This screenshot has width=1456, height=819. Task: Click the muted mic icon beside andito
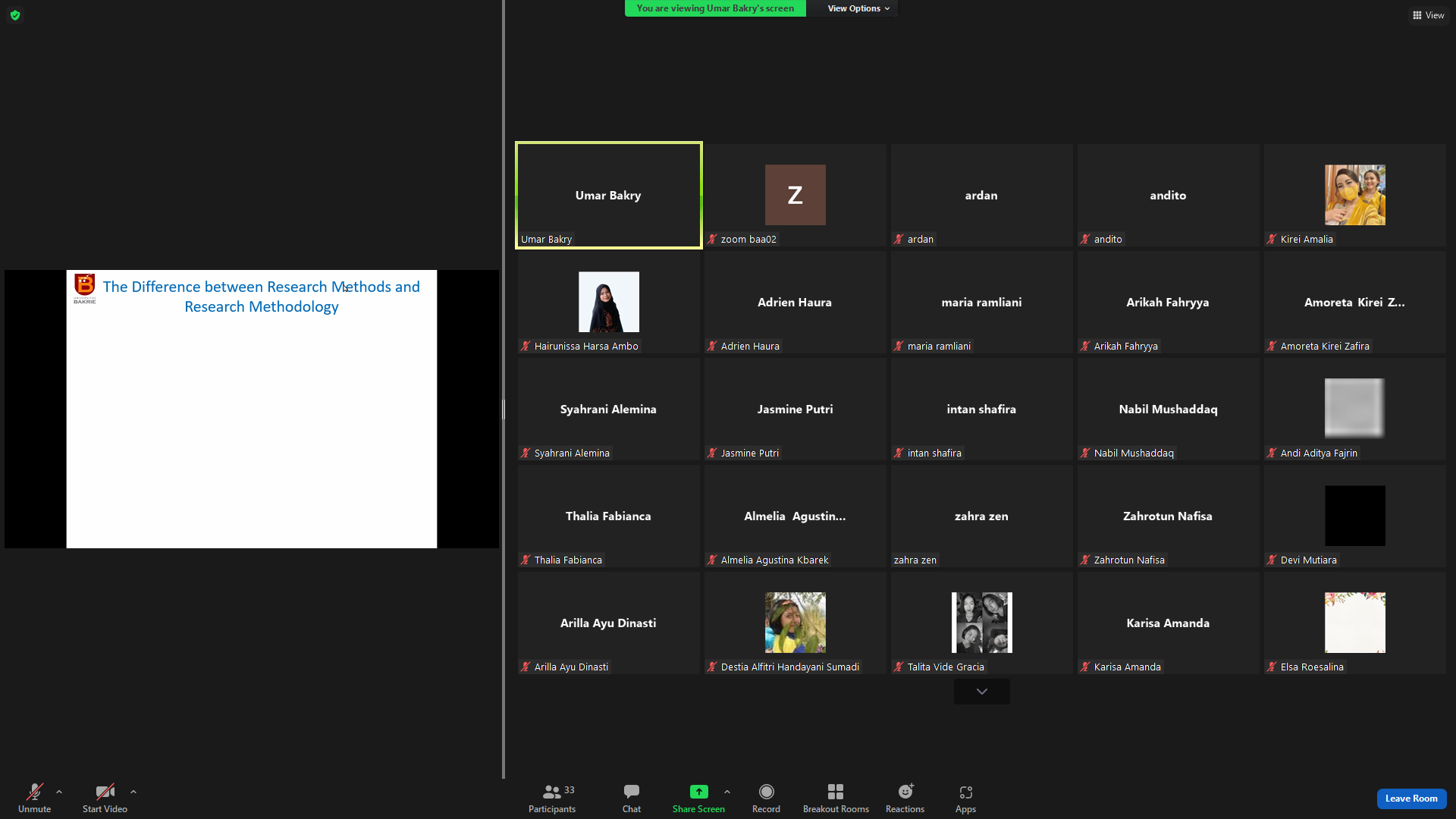[1085, 240]
